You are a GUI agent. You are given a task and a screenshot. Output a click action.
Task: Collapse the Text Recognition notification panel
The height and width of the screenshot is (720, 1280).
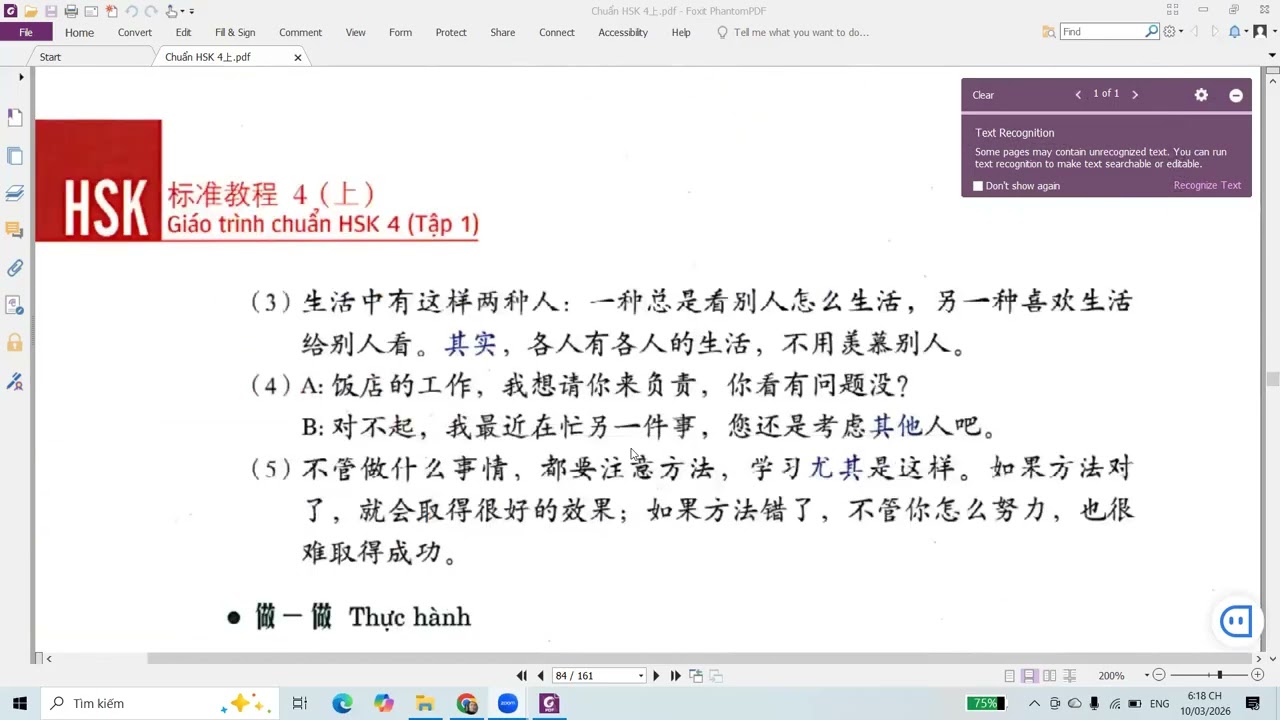(1236, 95)
